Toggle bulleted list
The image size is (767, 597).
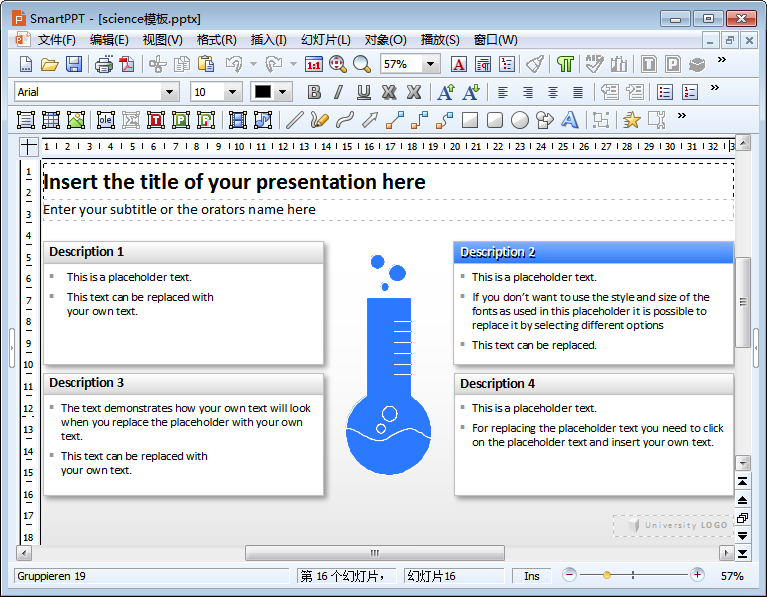pyautogui.click(x=665, y=92)
